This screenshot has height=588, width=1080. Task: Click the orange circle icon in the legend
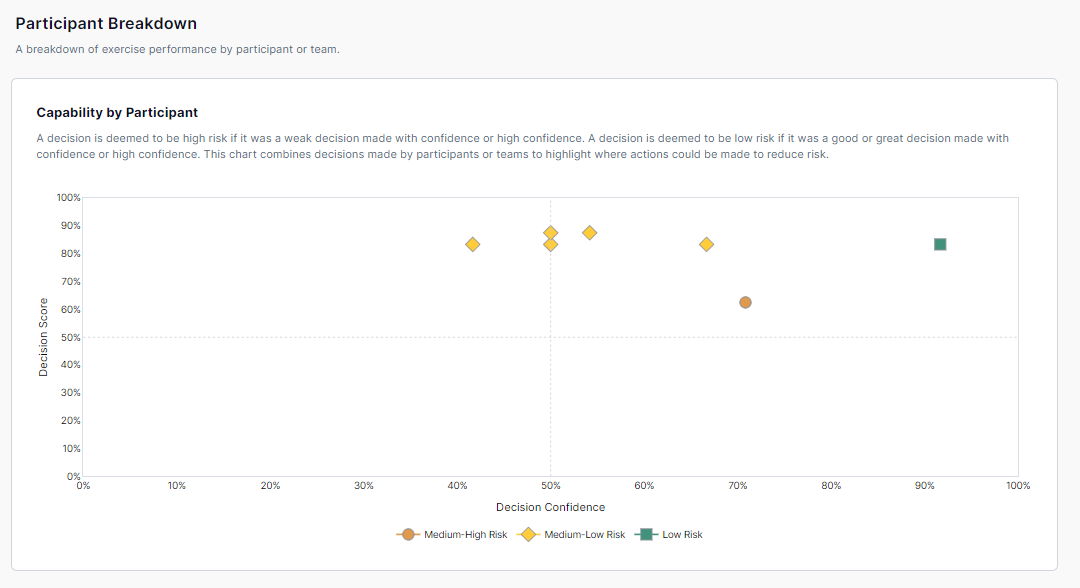click(408, 535)
